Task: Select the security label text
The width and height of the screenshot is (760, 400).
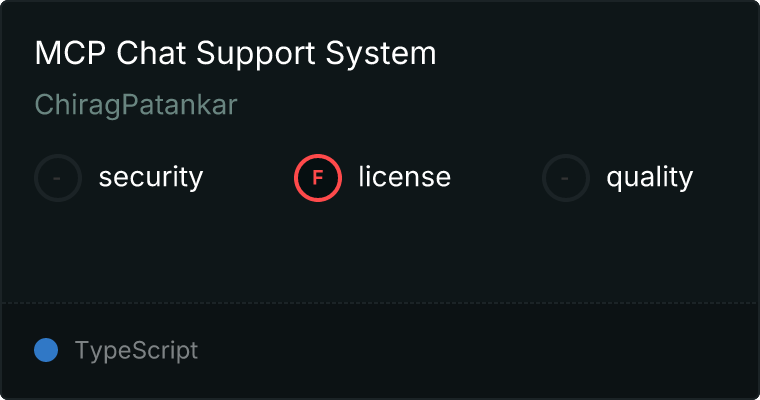Action: click(x=151, y=178)
